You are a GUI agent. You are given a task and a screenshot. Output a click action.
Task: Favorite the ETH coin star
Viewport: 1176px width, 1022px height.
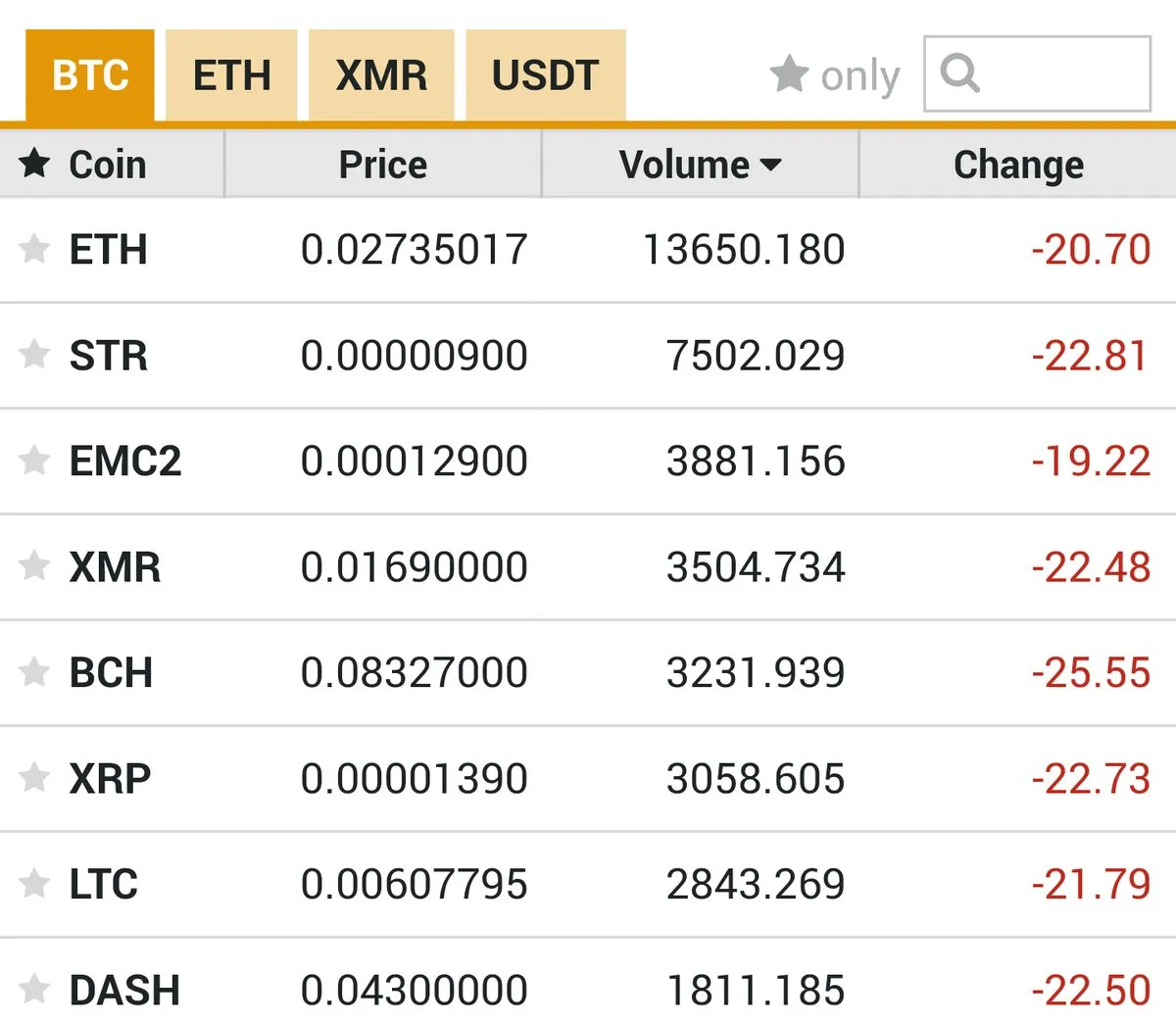(x=34, y=249)
